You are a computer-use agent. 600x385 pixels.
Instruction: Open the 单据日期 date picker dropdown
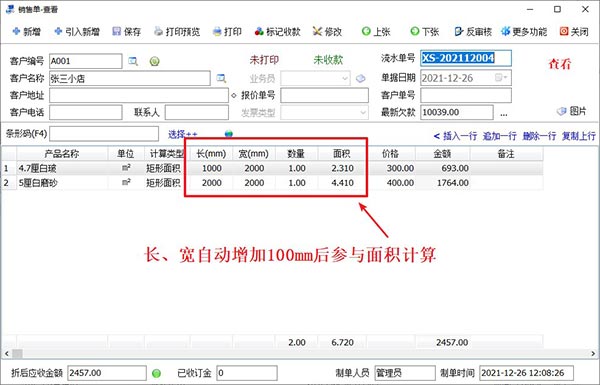pyautogui.click(x=501, y=78)
